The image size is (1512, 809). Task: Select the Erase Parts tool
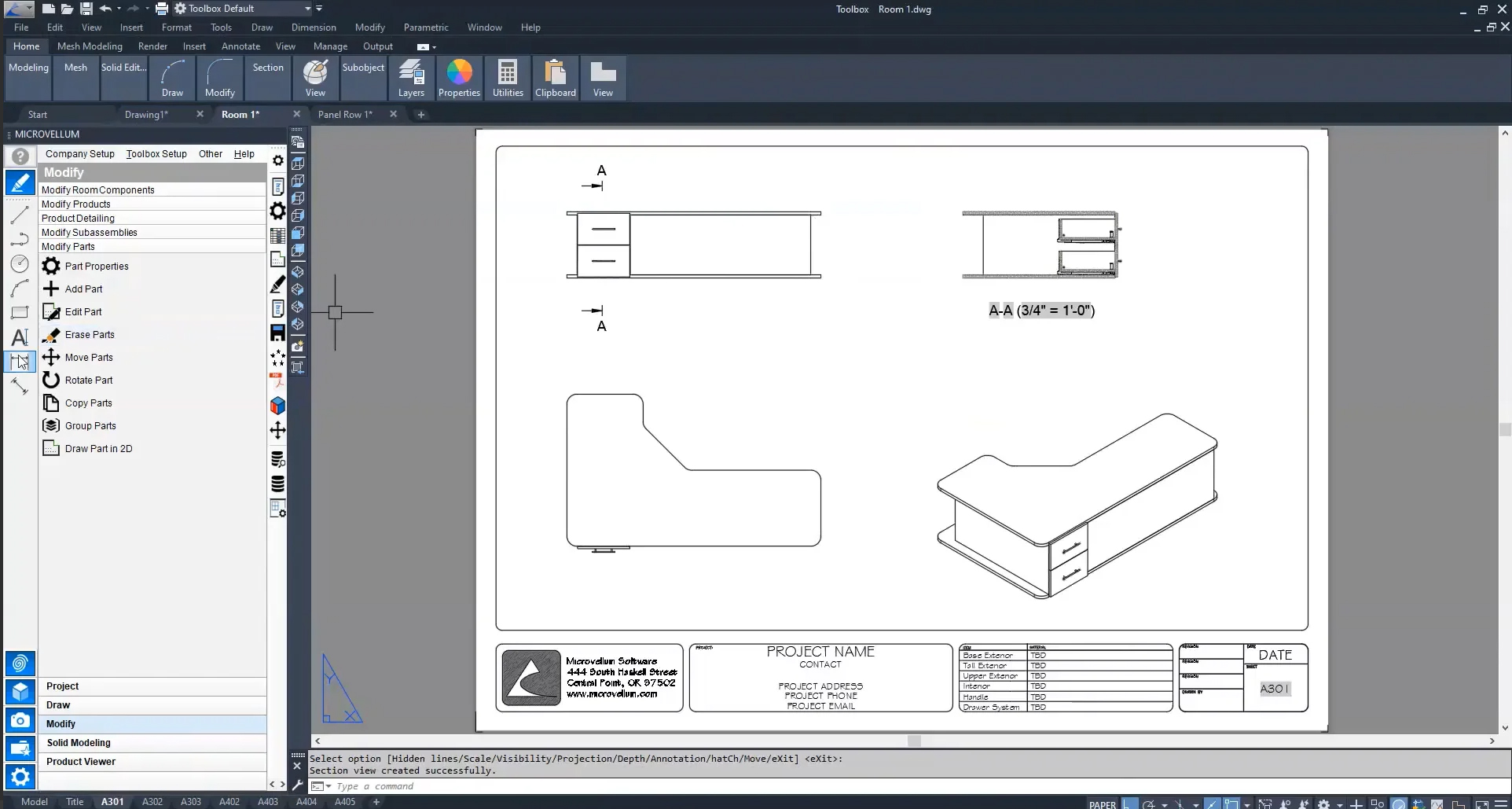(88, 334)
